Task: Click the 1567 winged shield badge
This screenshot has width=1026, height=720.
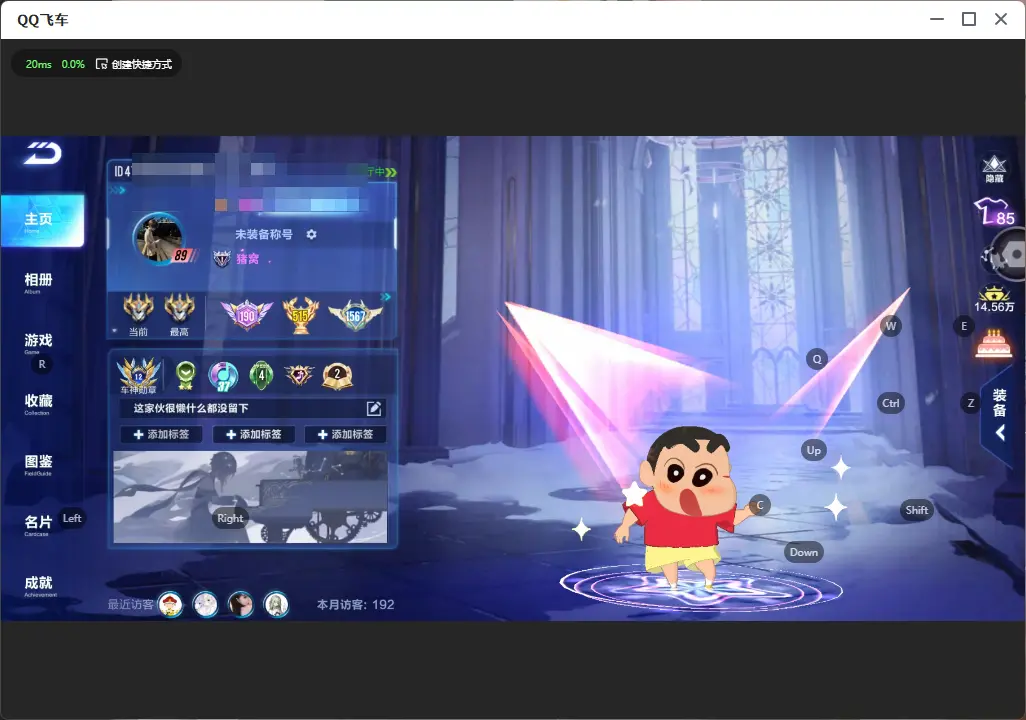Action: (355, 315)
